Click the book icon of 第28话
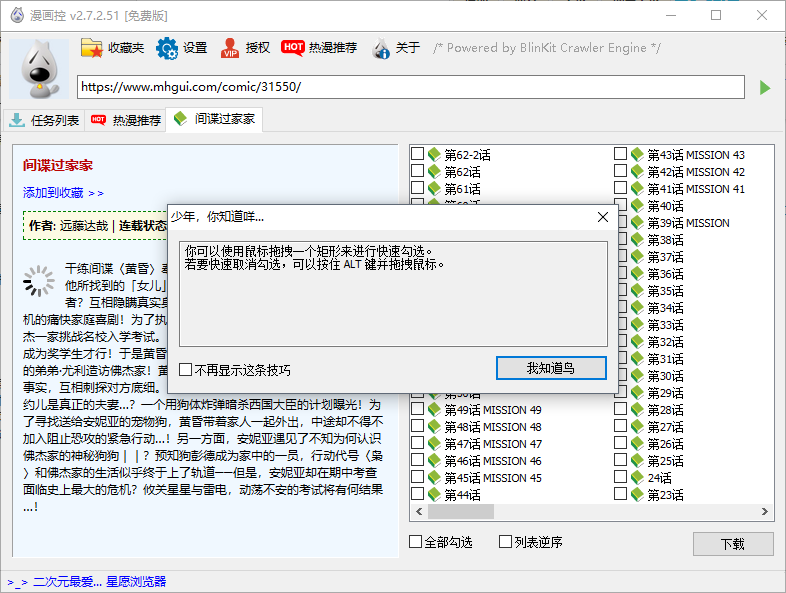The height and width of the screenshot is (593, 786). pos(637,410)
